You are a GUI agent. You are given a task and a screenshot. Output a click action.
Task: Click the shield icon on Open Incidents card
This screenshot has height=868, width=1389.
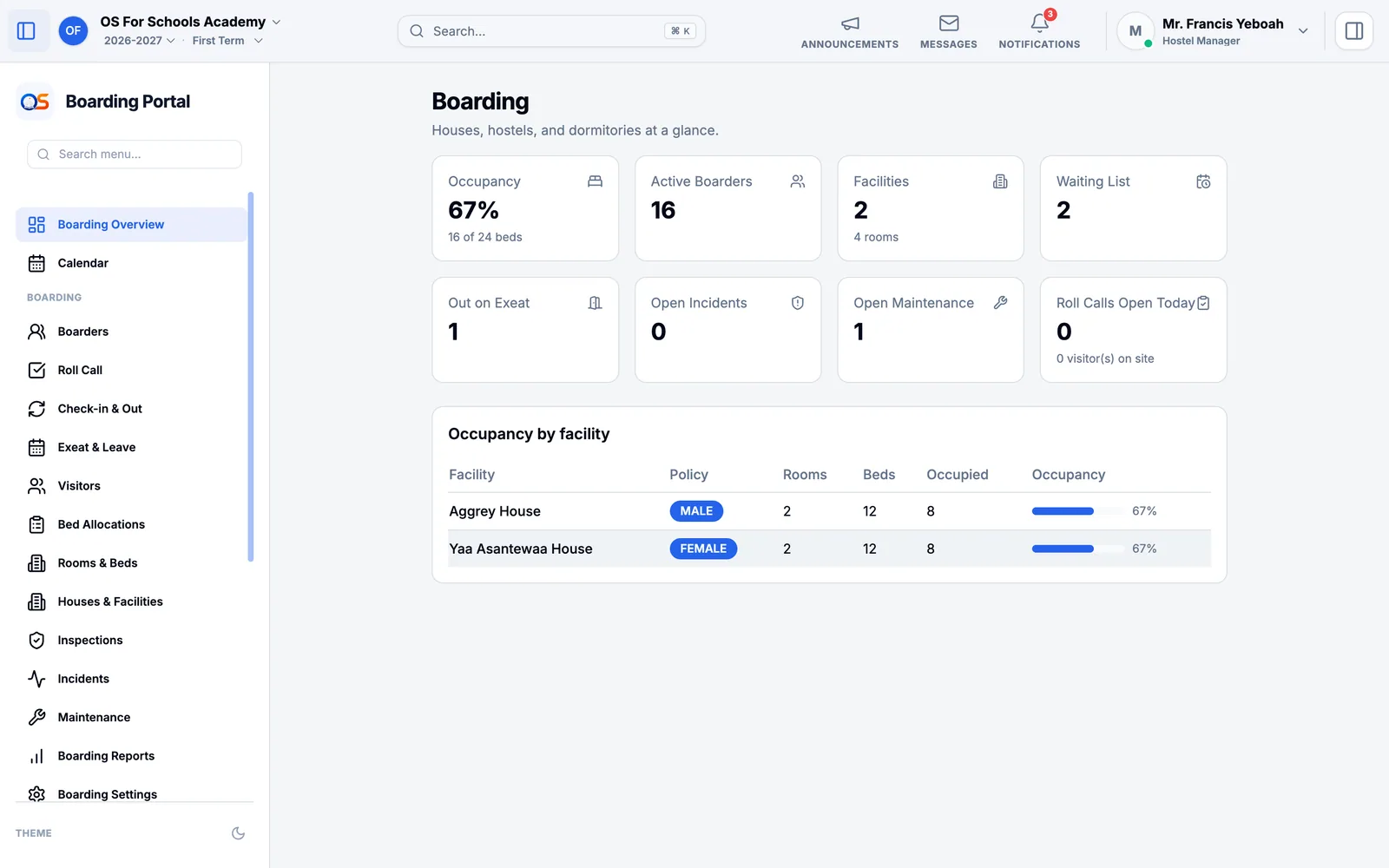[x=798, y=303]
